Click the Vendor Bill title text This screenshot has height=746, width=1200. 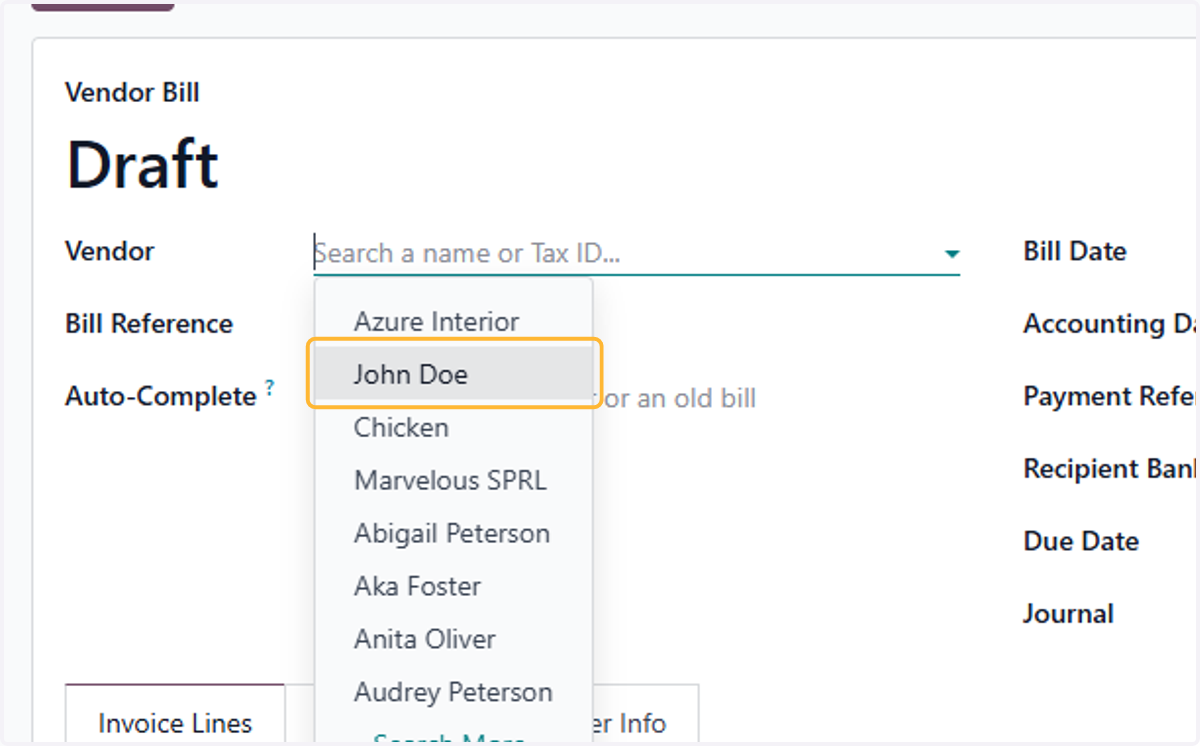coord(132,93)
